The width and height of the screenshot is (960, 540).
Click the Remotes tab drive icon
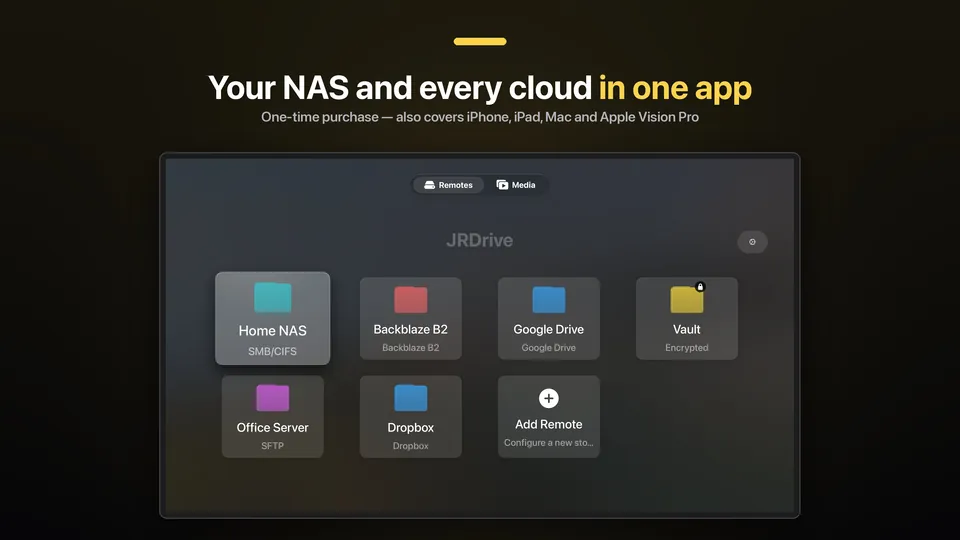click(429, 185)
